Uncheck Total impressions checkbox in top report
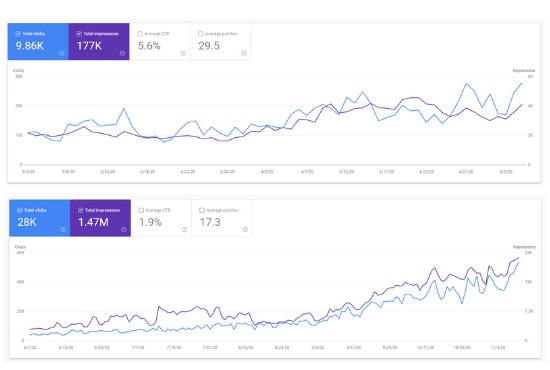550x370 pixels. pos(79,34)
